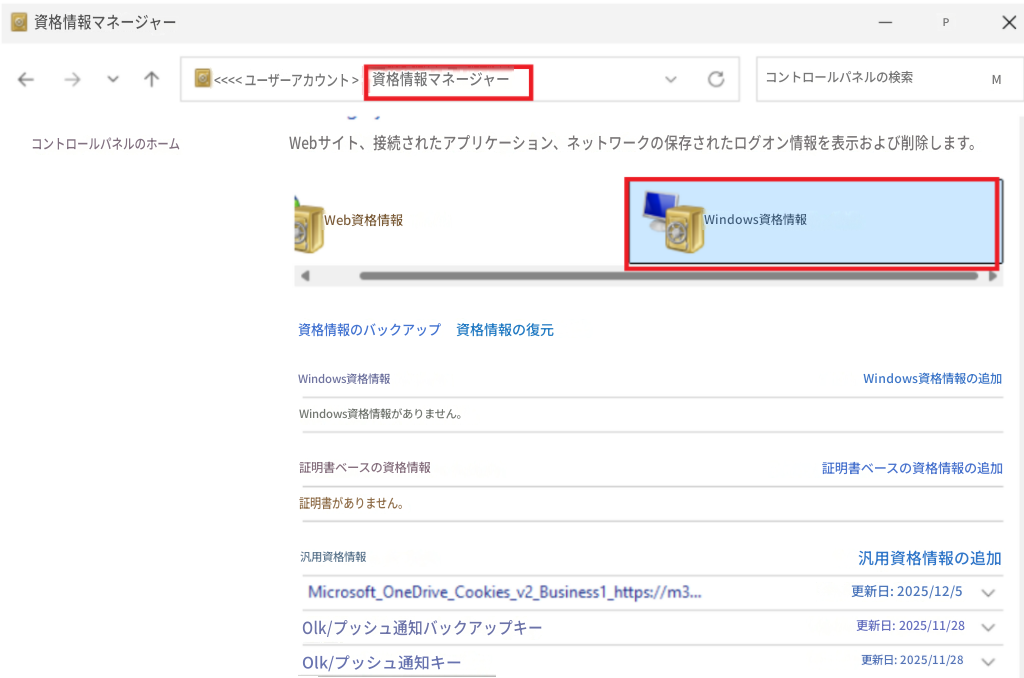The image size is (1024, 678).
Task: Refresh the Credential Manager page
Action: tap(716, 79)
